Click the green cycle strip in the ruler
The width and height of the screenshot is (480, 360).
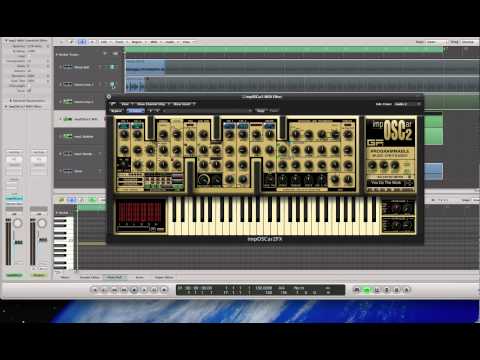click(x=284, y=50)
